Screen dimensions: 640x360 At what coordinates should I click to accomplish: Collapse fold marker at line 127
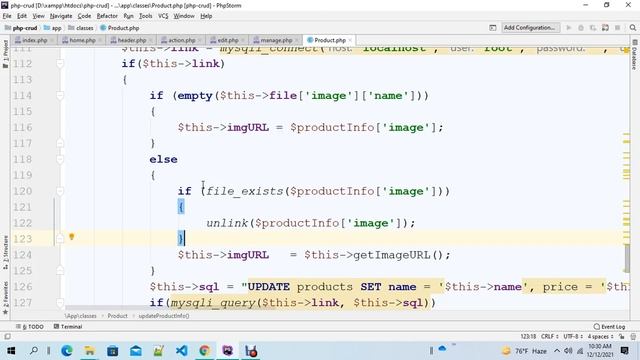[60, 302]
